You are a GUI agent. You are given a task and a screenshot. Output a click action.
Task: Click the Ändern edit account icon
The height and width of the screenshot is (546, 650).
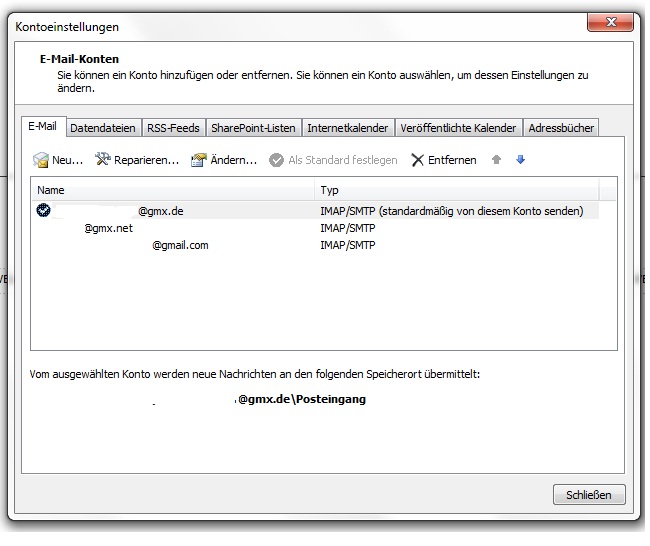(x=199, y=160)
